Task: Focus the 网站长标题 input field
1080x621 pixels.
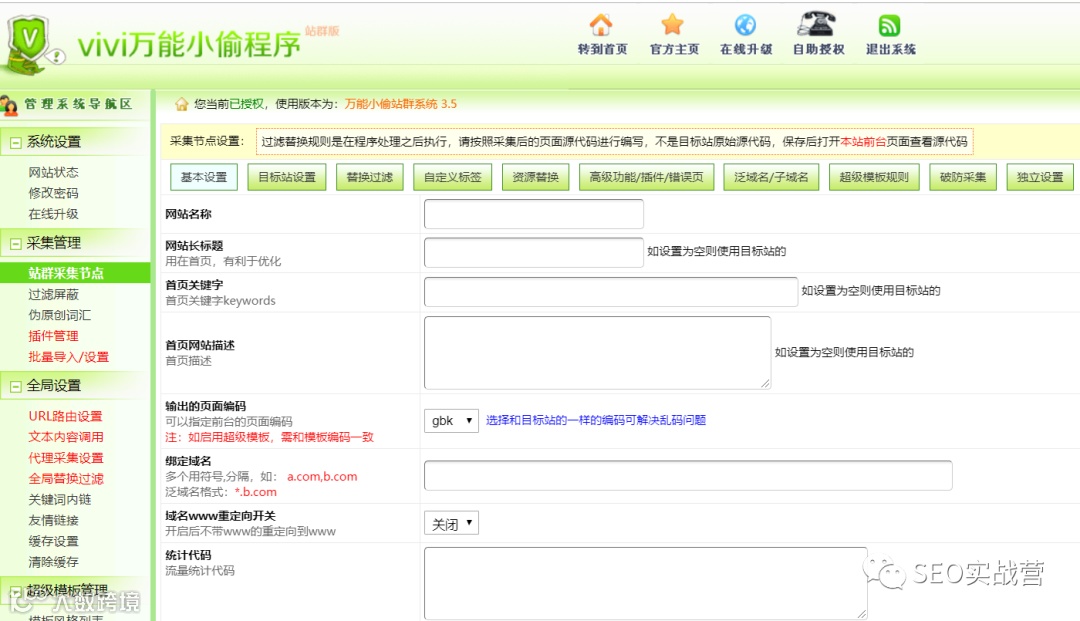Action: coord(534,253)
